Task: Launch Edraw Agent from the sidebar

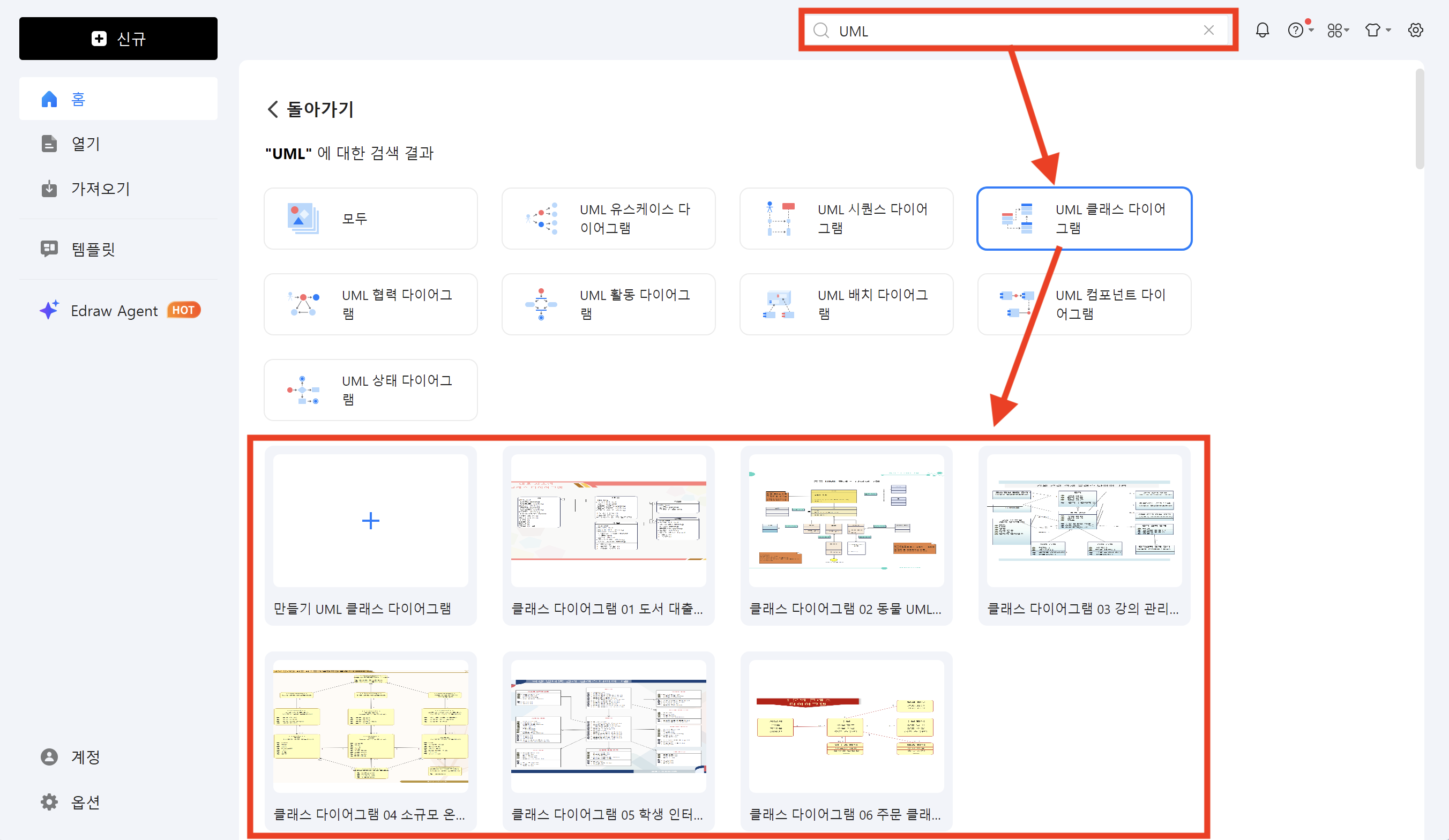Action: pos(115,311)
